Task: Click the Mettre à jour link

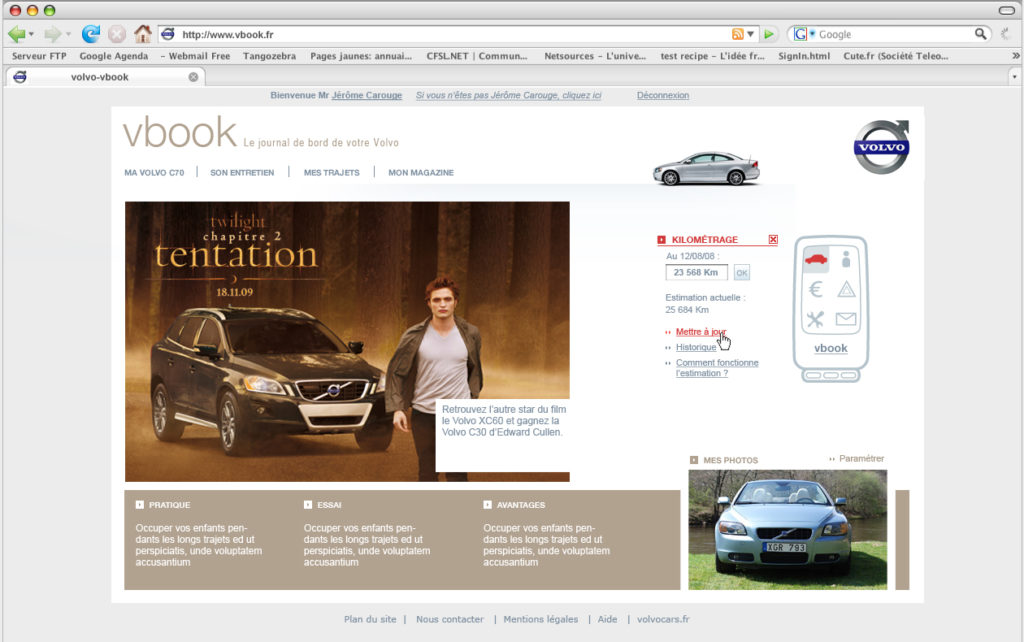Action: tap(701, 332)
